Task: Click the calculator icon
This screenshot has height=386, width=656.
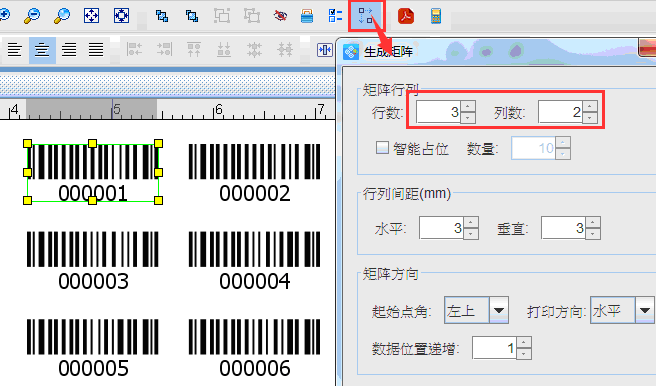Action: click(436, 16)
